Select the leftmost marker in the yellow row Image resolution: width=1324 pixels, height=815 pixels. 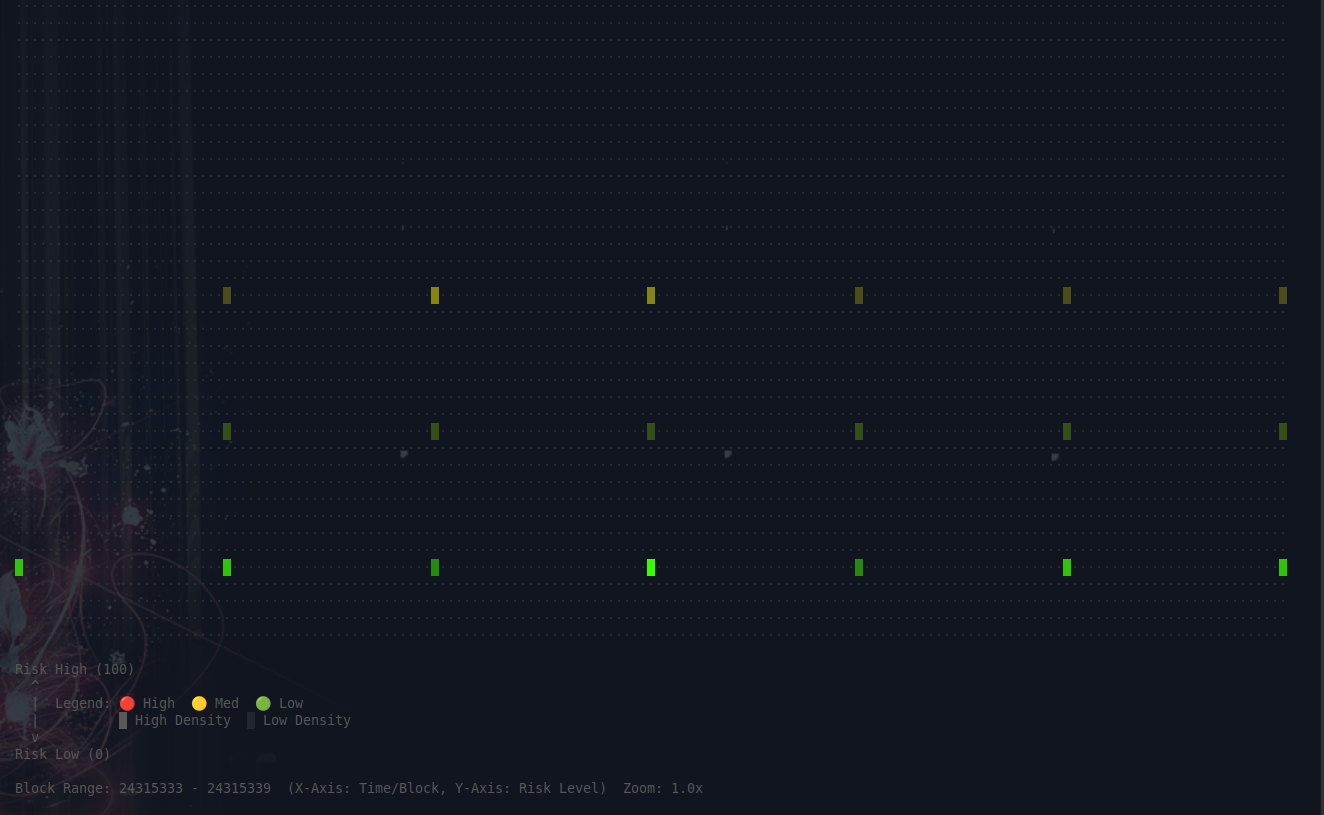tap(227, 295)
